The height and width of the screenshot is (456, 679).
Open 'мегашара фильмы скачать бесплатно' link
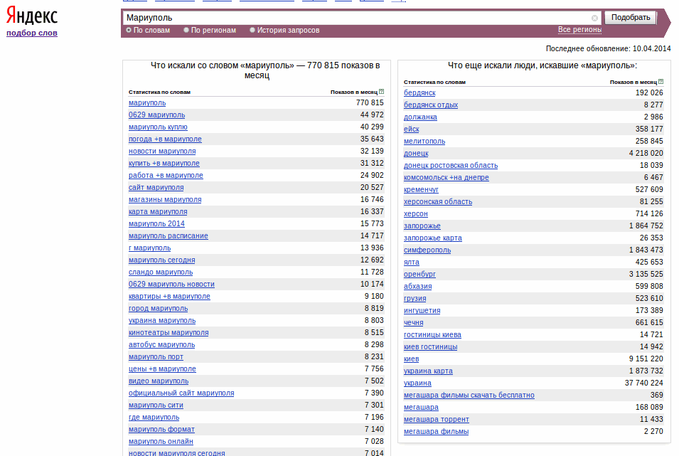469,395
